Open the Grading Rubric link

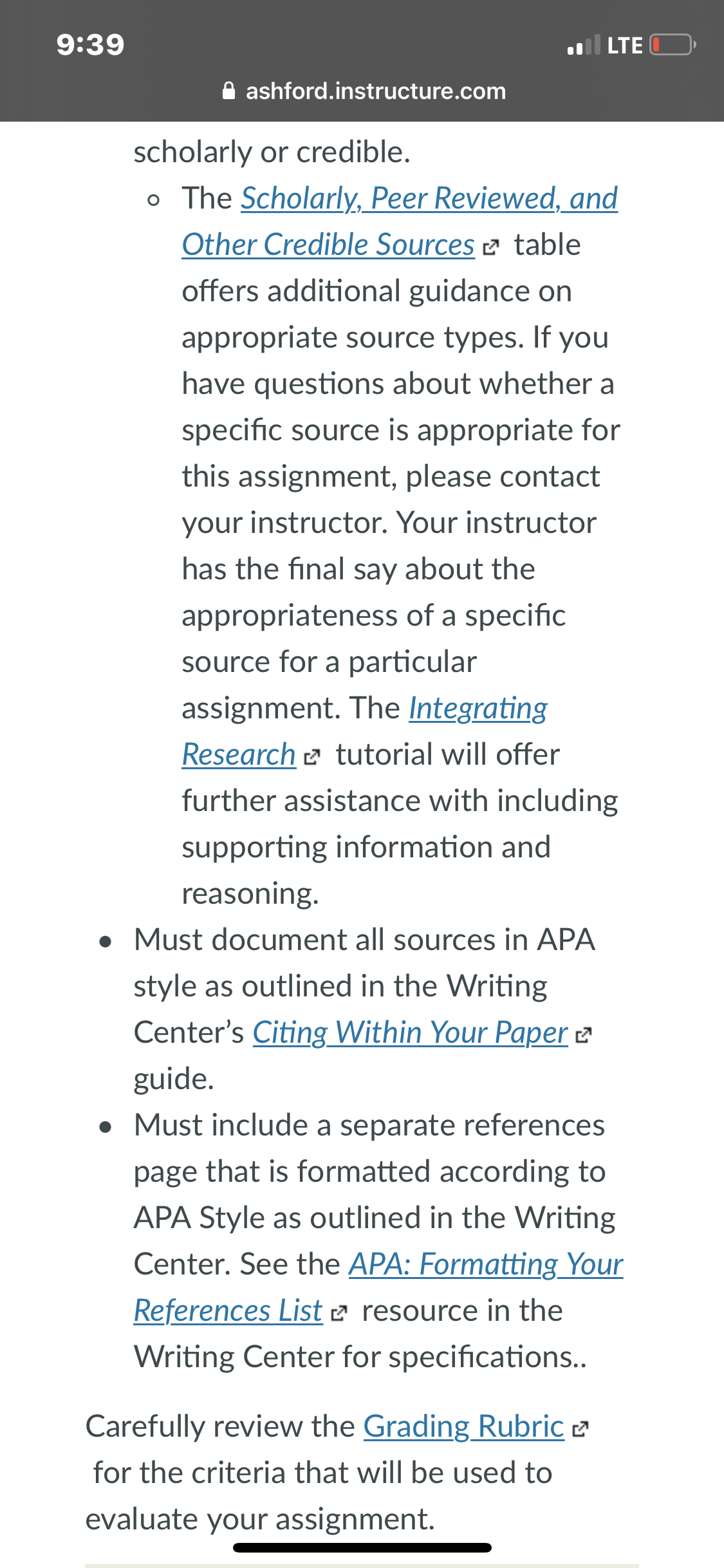pyautogui.click(x=464, y=1426)
